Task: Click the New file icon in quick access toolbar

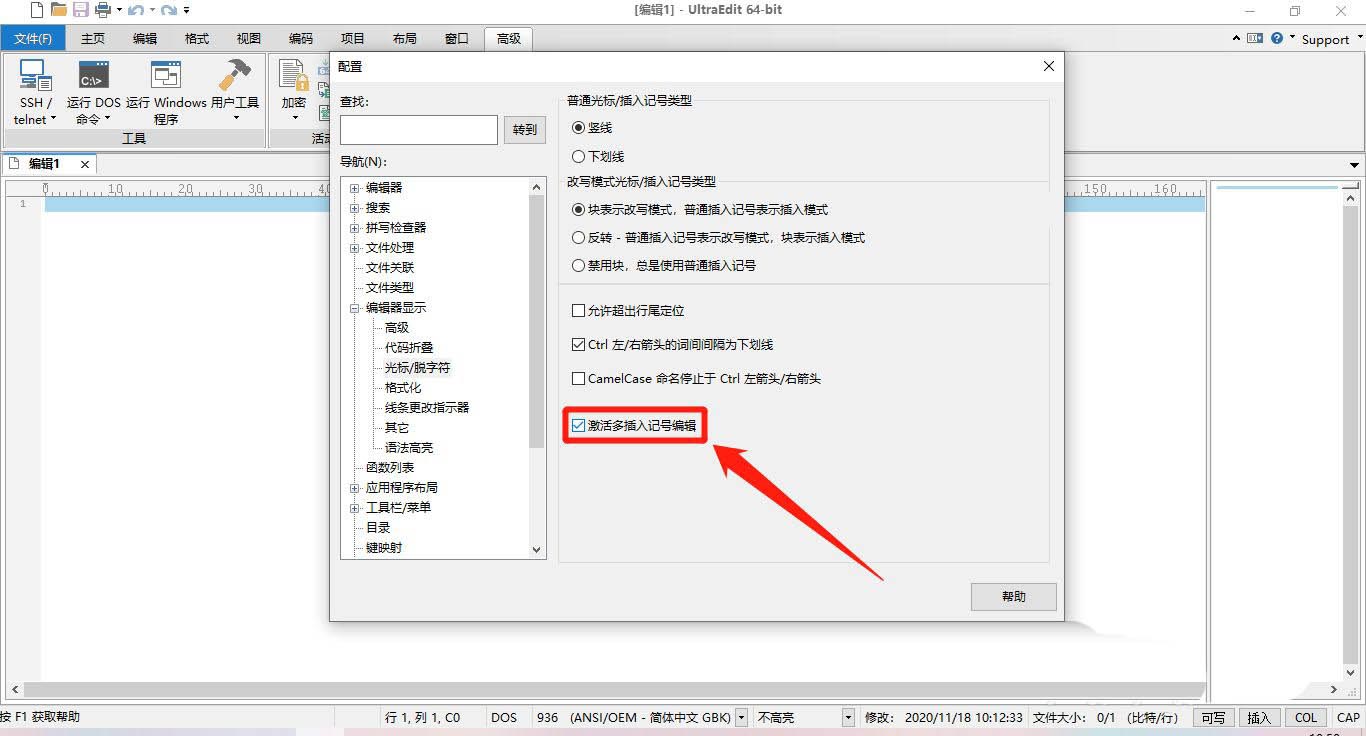Action: point(37,10)
